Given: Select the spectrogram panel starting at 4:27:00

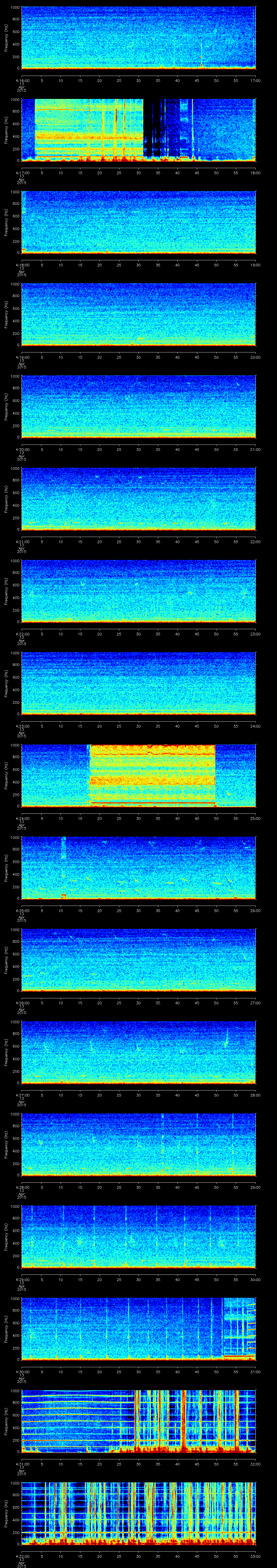Looking at the screenshot, I should point(138,1052).
